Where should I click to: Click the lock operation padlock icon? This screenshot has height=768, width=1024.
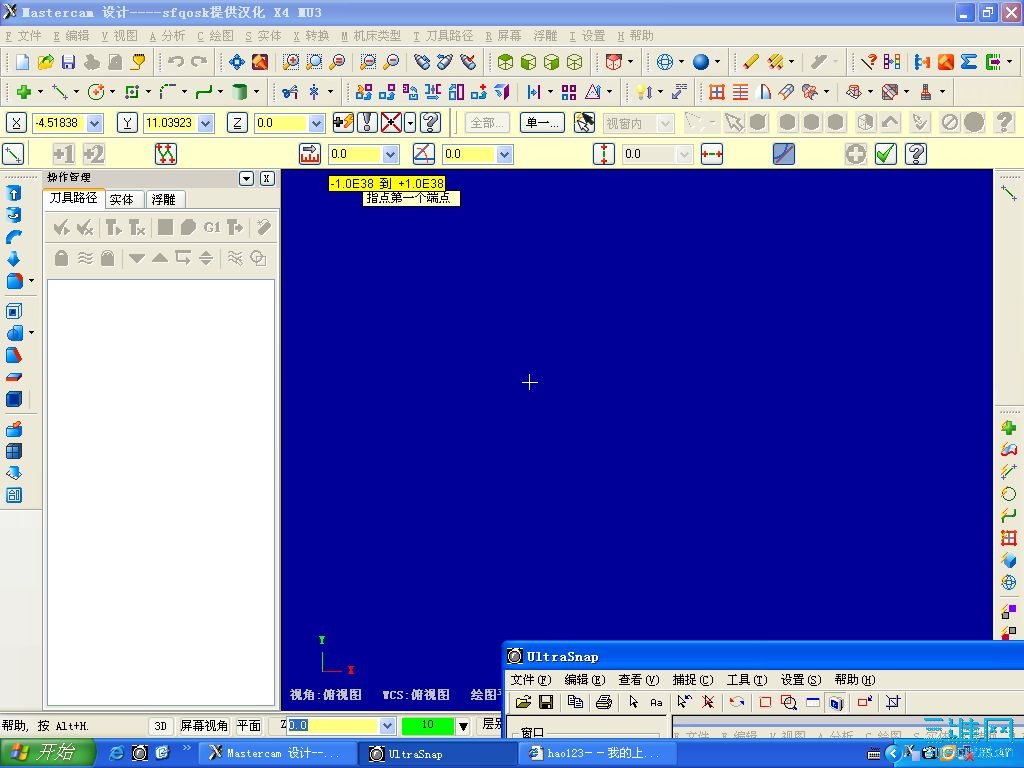coord(61,258)
